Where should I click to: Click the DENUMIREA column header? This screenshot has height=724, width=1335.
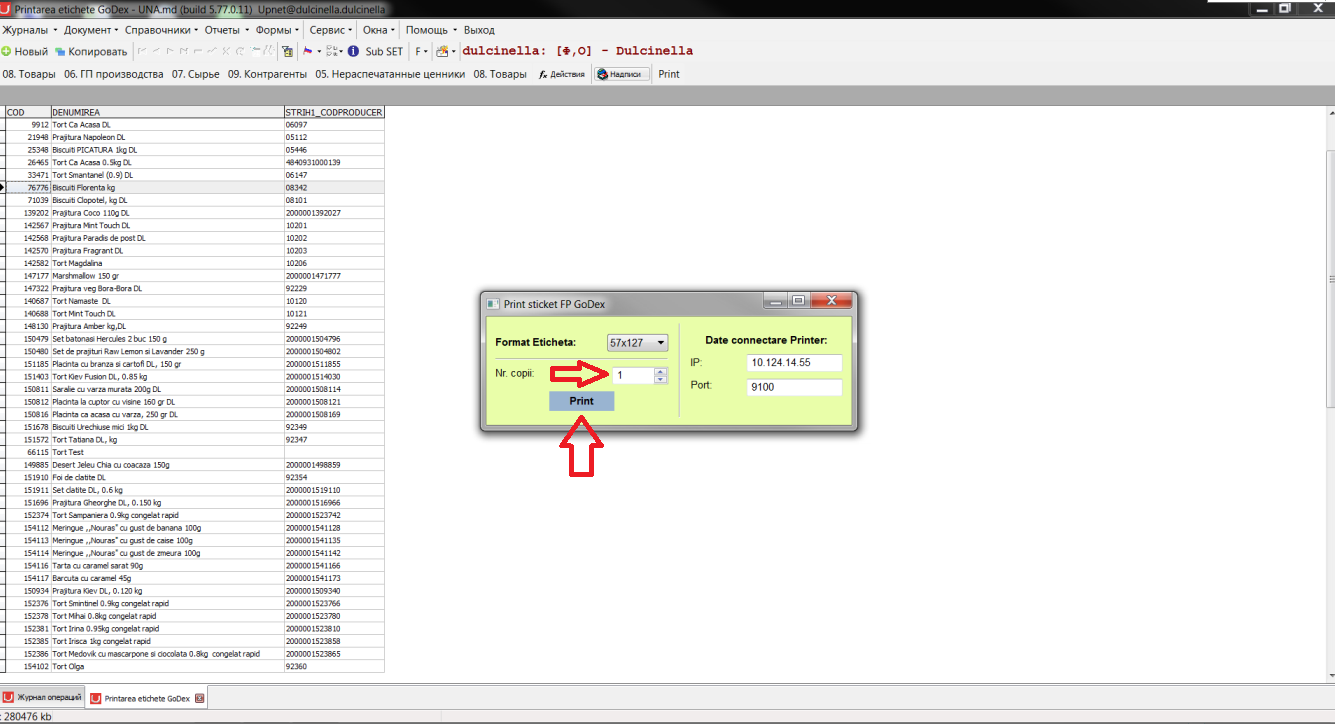click(x=167, y=112)
